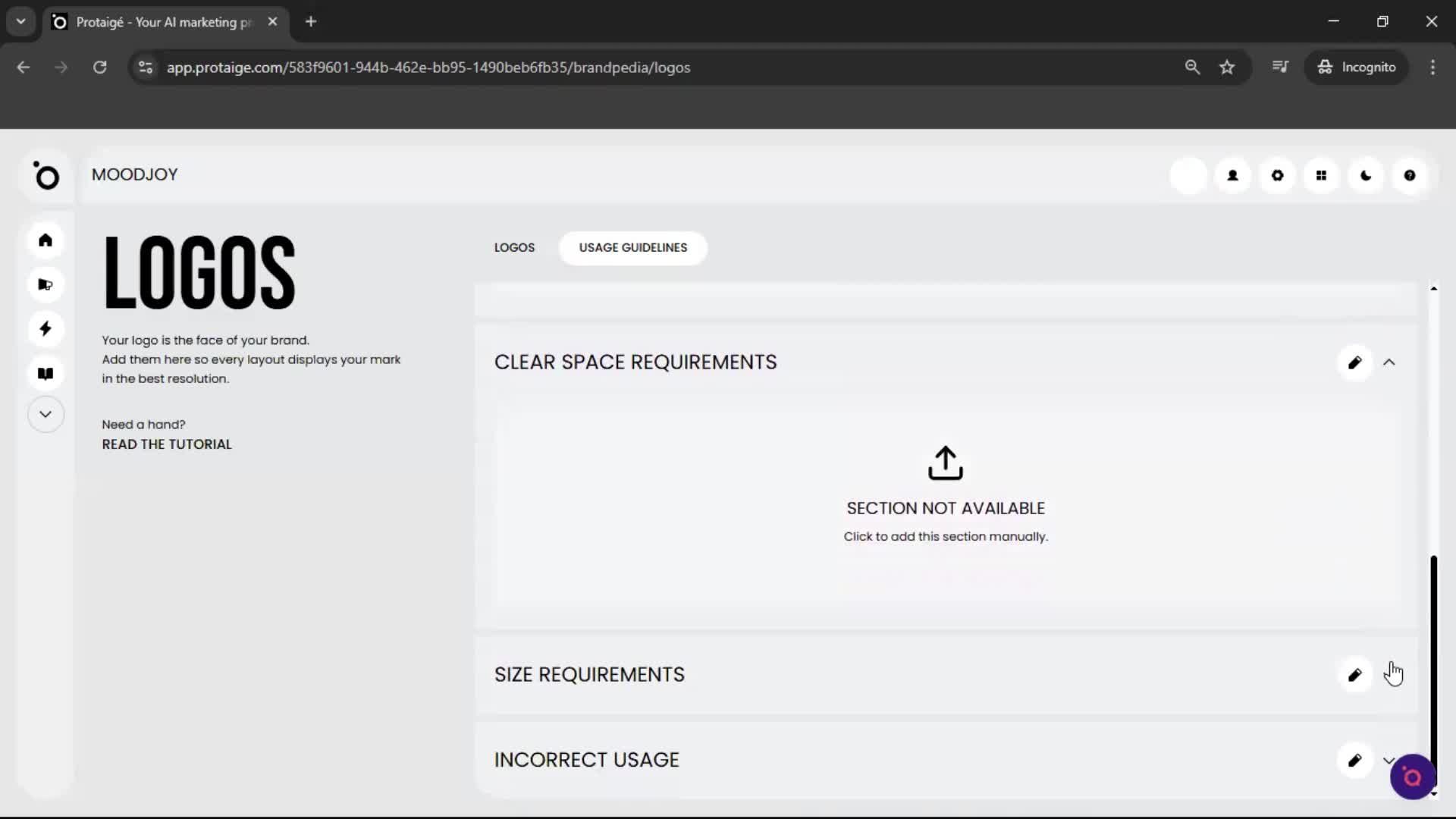1456x819 pixels.
Task: Collapse the Clear Space Requirements section
Action: pos(1389,362)
